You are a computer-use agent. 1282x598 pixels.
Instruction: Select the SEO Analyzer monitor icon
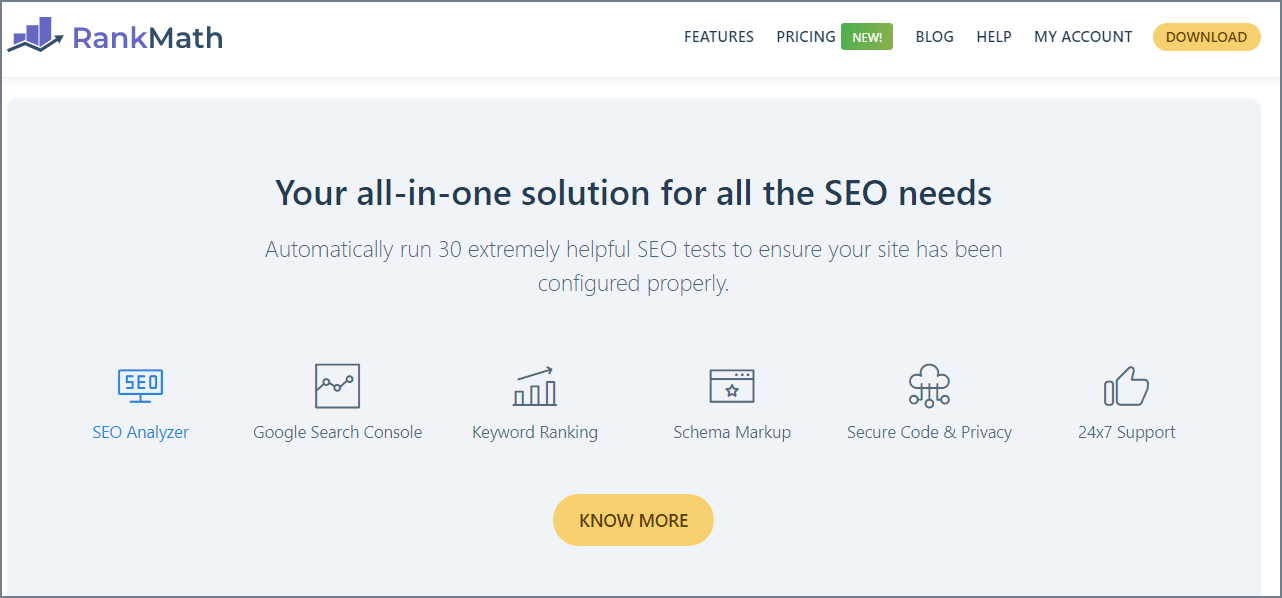[141, 385]
